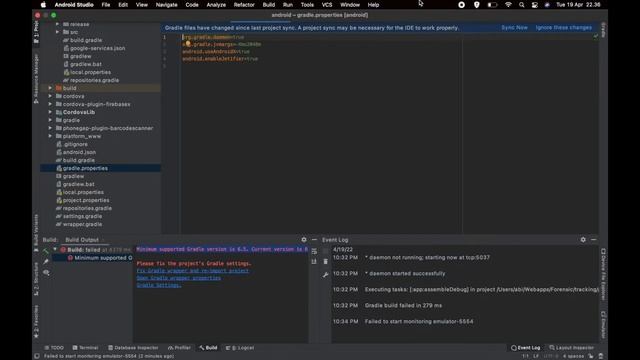Select the Build Output tab
Screen dimensions: 640x360
point(82,240)
